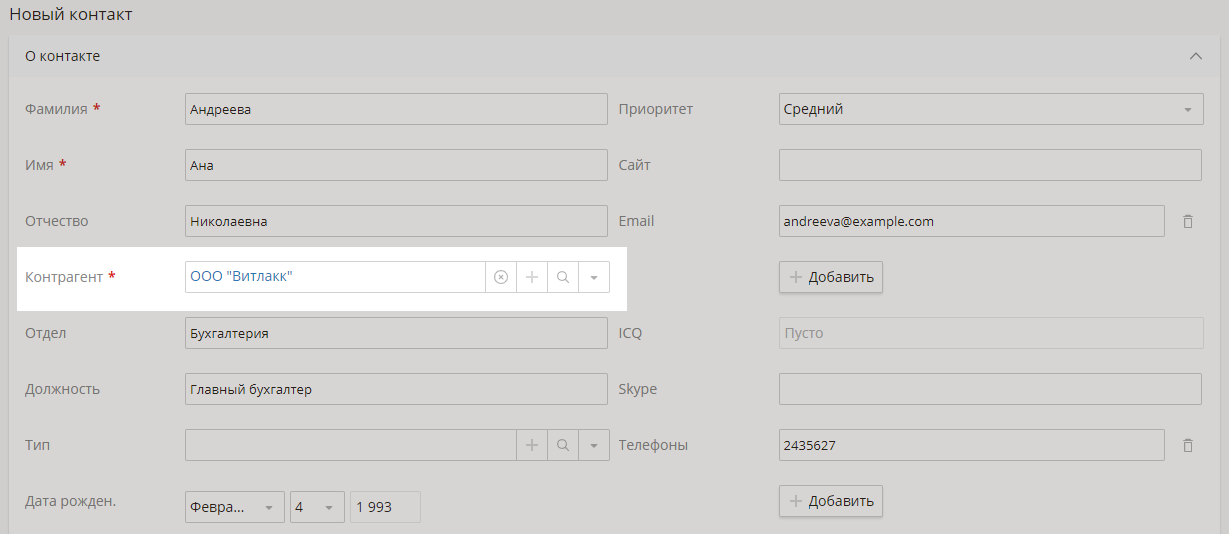Focus the Фамилия field with Андреева

click(396, 109)
